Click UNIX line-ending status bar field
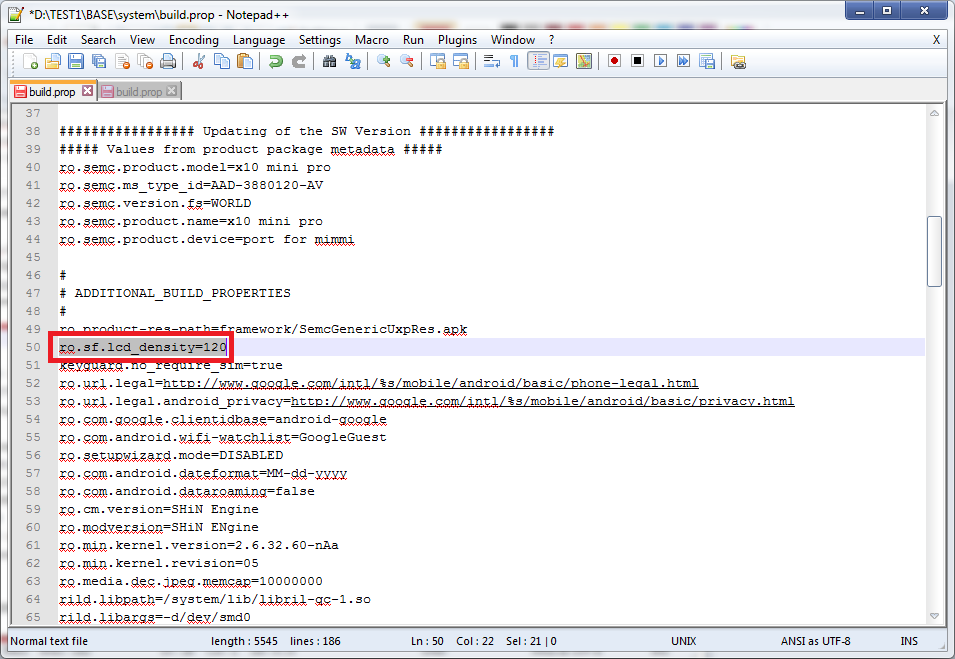This screenshot has height=659, width=955. (683, 641)
